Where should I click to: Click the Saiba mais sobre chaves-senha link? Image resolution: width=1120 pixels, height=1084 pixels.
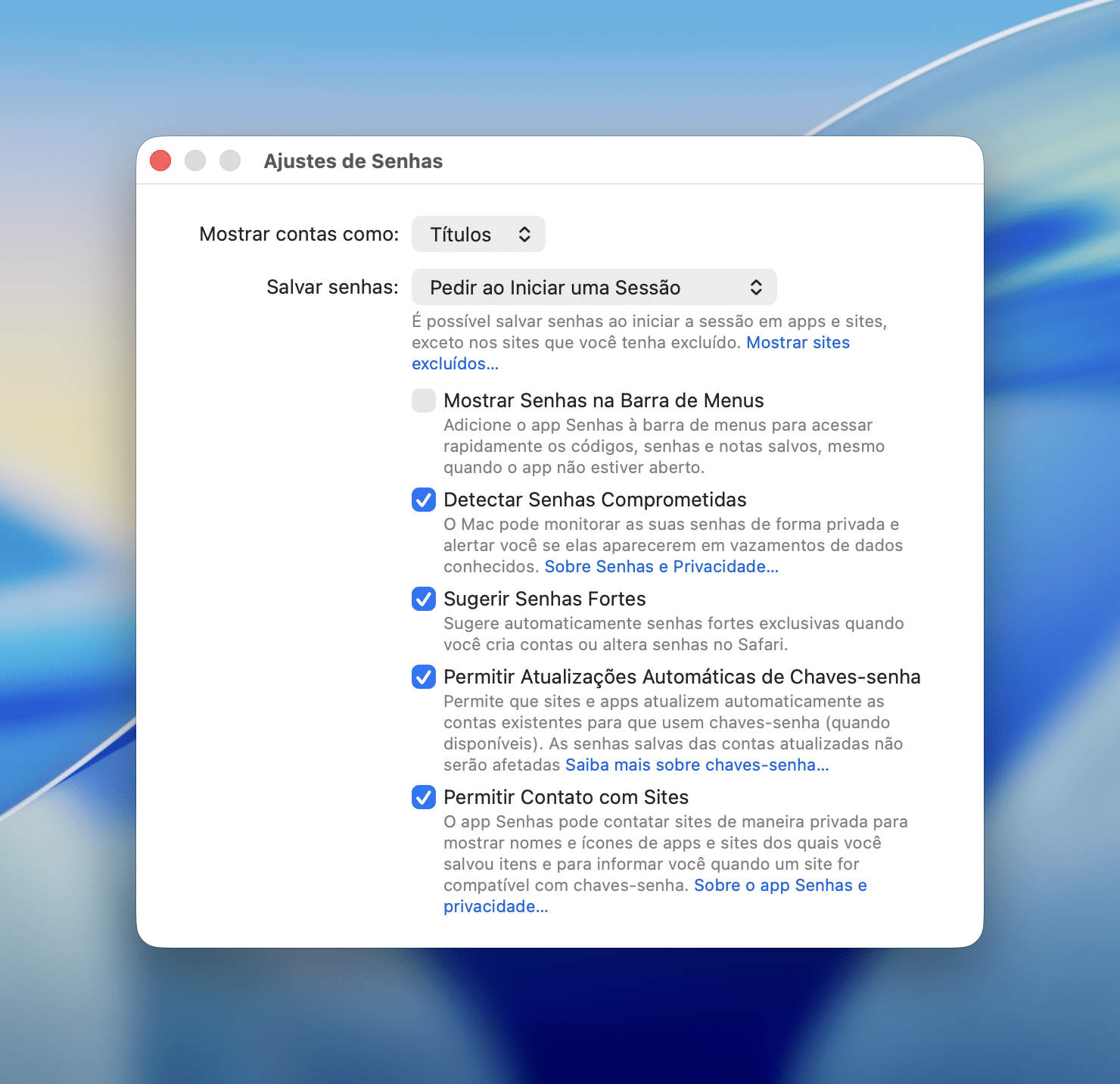point(697,765)
